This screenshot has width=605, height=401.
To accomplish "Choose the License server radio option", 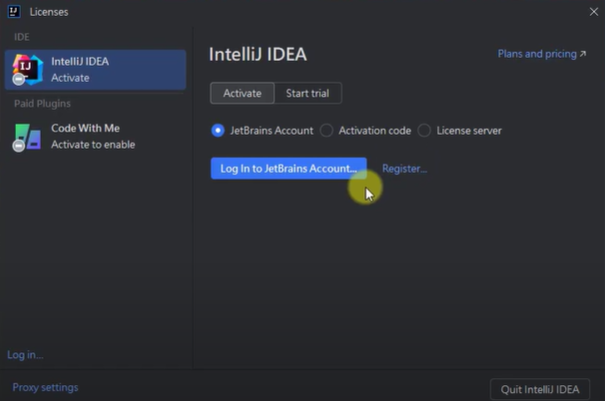I will pos(424,130).
